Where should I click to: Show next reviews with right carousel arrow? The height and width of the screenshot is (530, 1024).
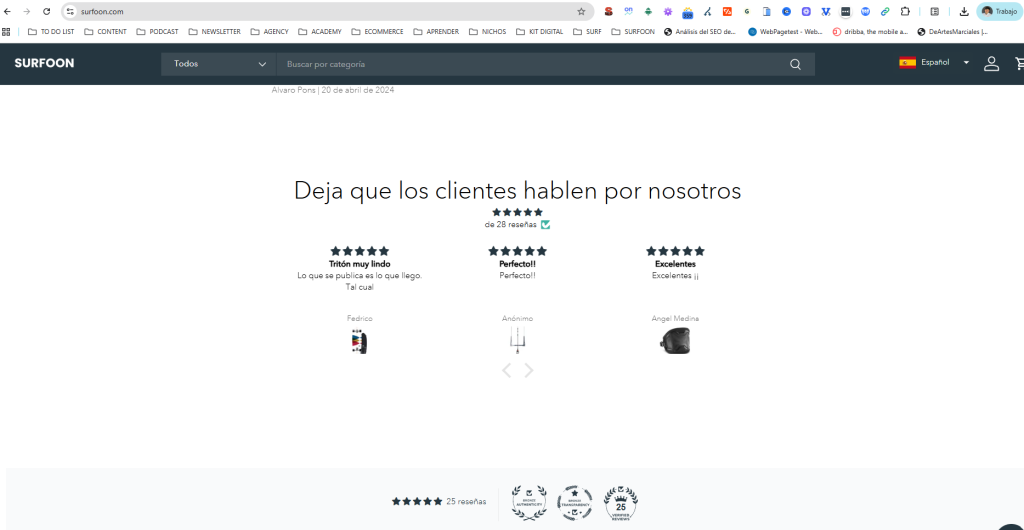(529, 370)
